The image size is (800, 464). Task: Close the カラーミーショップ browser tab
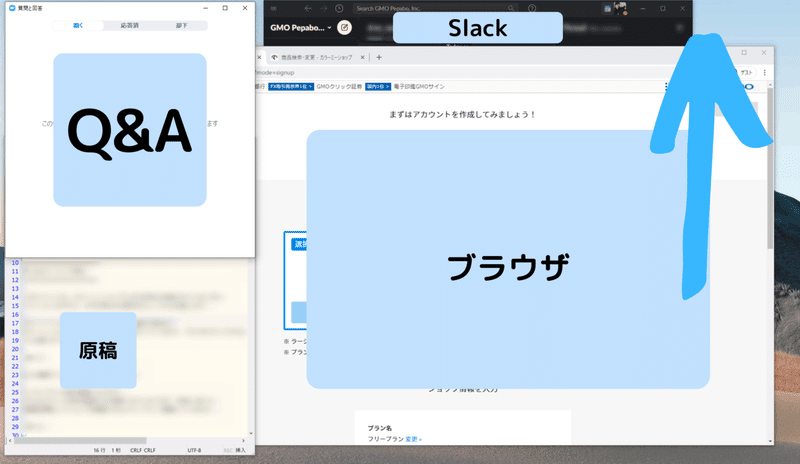click(x=362, y=57)
